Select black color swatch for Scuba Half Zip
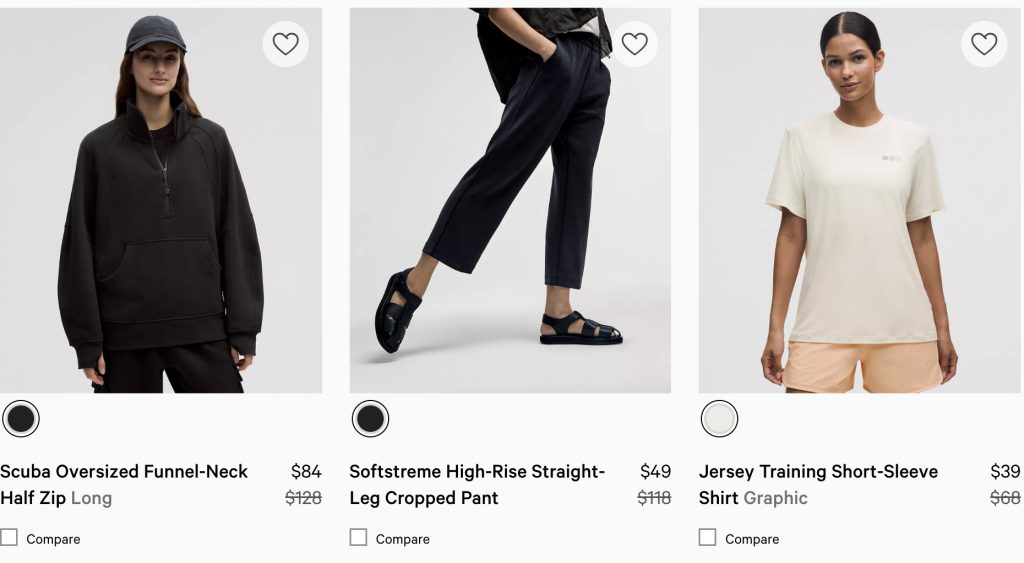 click(21, 419)
